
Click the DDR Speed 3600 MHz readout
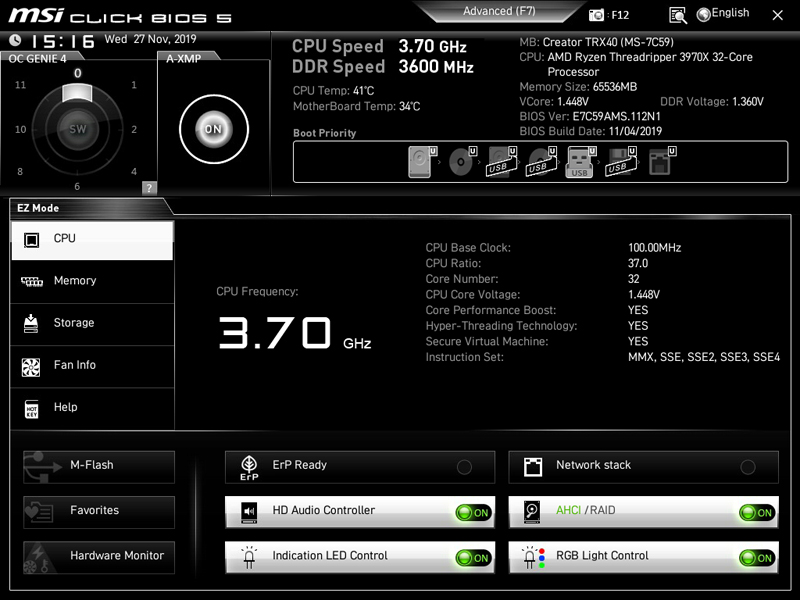point(383,67)
